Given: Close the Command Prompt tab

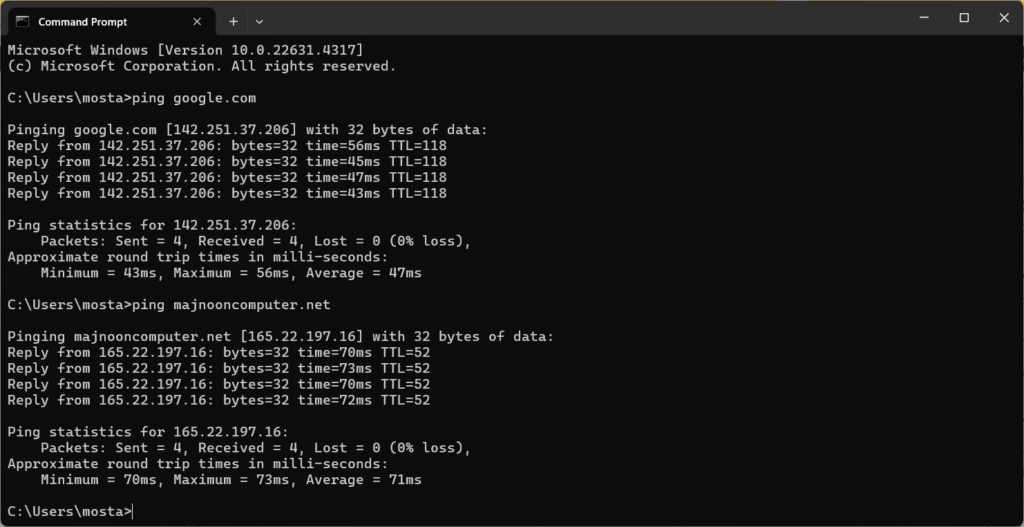Looking at the screenshot, I should pos(198,21).
